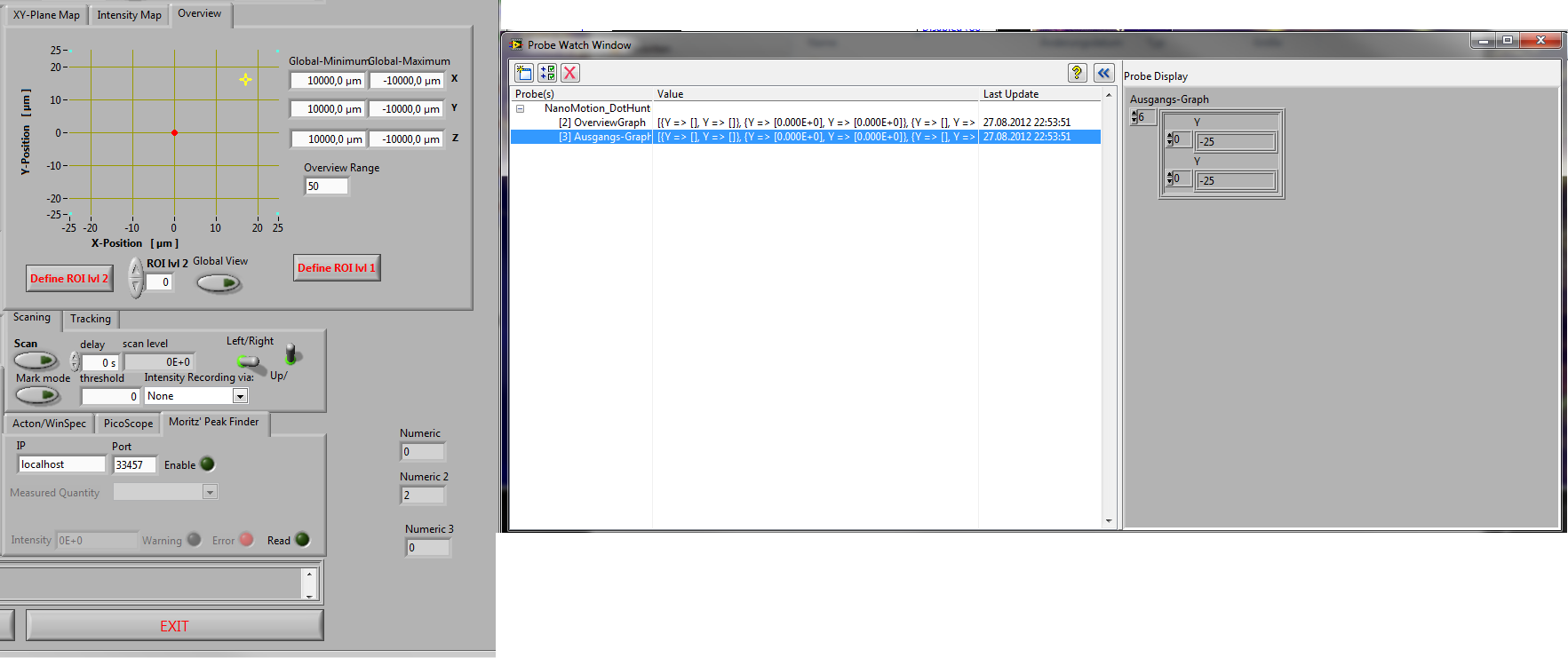Image resolution: width=1568 pixels, height=658 pixels.
Task: Click the delay stepper arrows
Action: pos(75,361)
